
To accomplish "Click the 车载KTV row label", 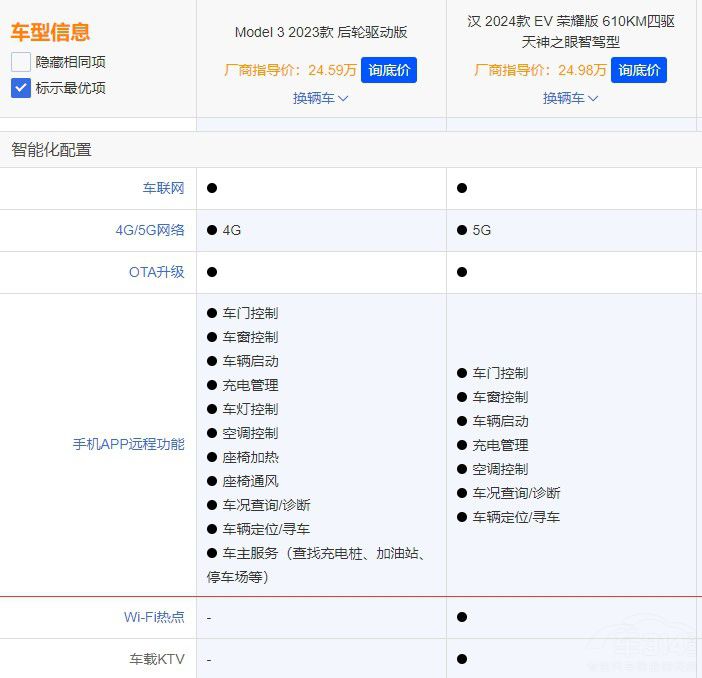I will (157, 659).
